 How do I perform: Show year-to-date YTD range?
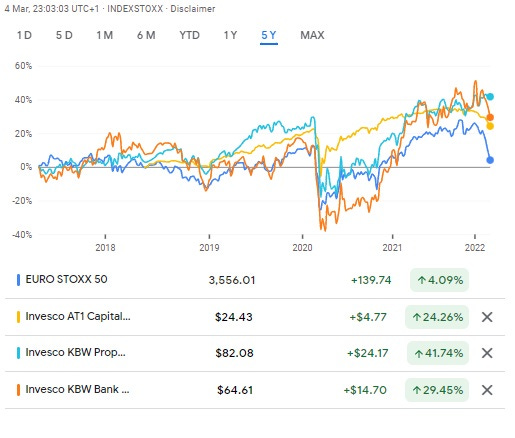pyautogui.click(x=189, y=35)
